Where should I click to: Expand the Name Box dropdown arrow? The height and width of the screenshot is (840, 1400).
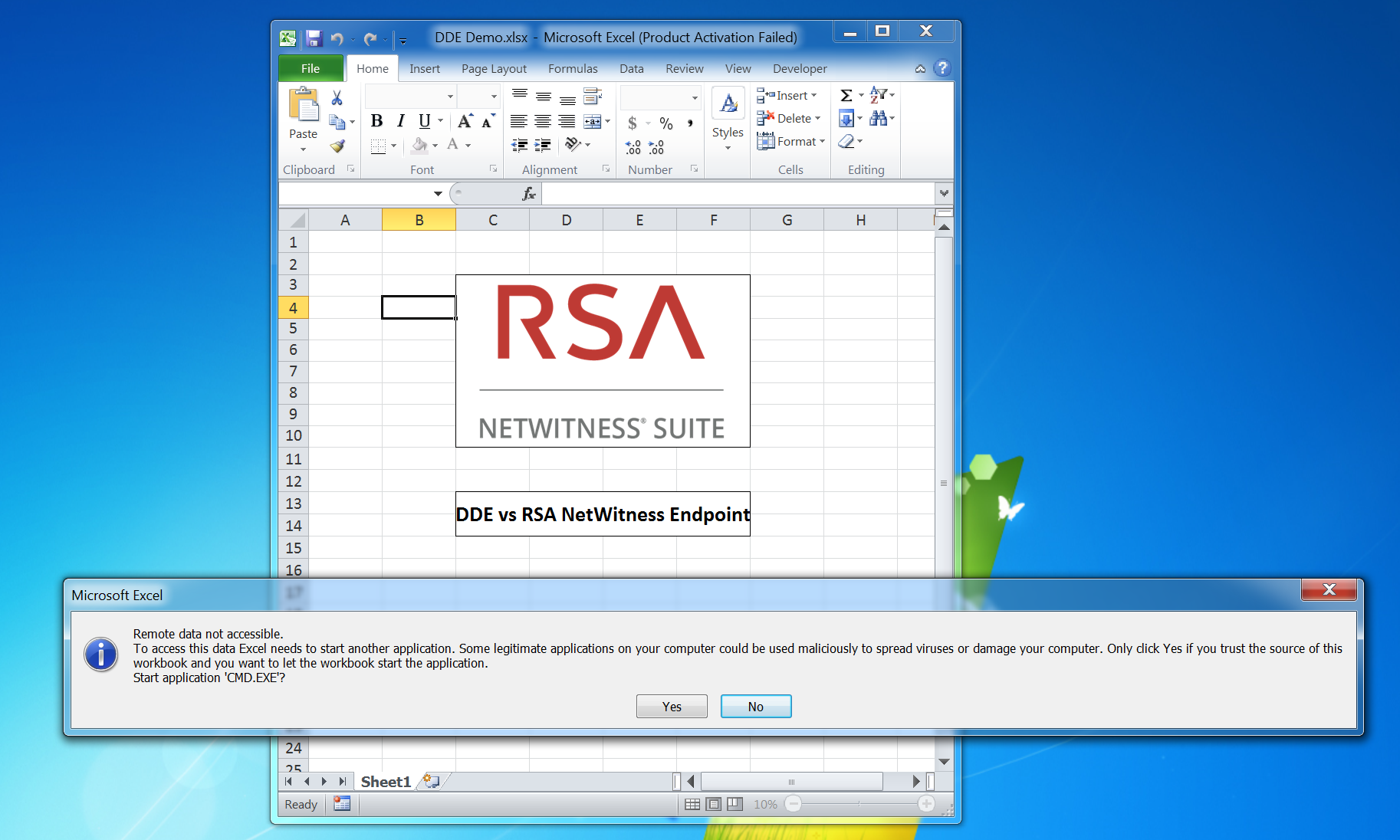[x=438, y=194]
